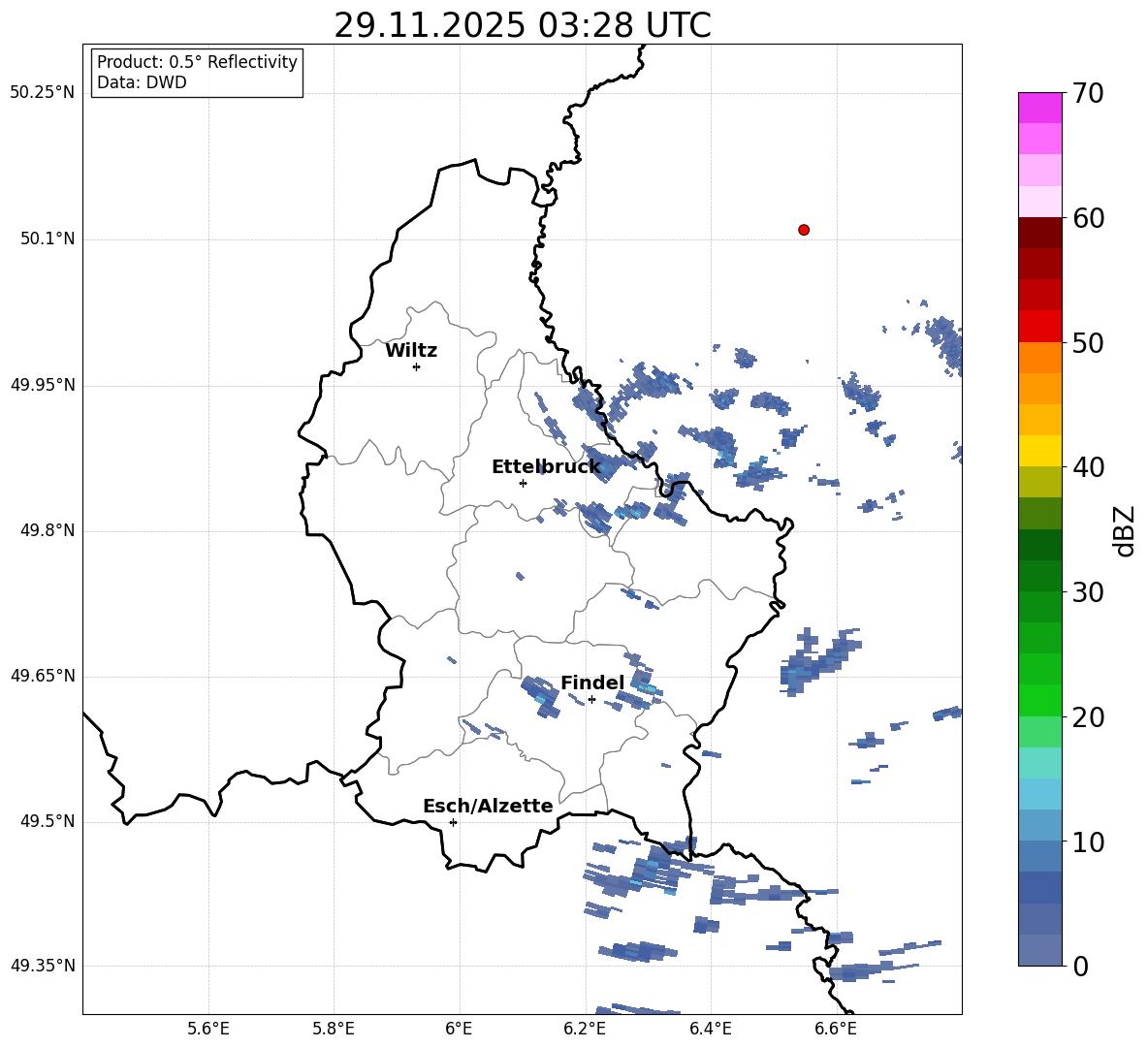This screenshot has height=1048, width=1148.
Task: Click the colorbar tick label 10
Action: (1088, 842)
